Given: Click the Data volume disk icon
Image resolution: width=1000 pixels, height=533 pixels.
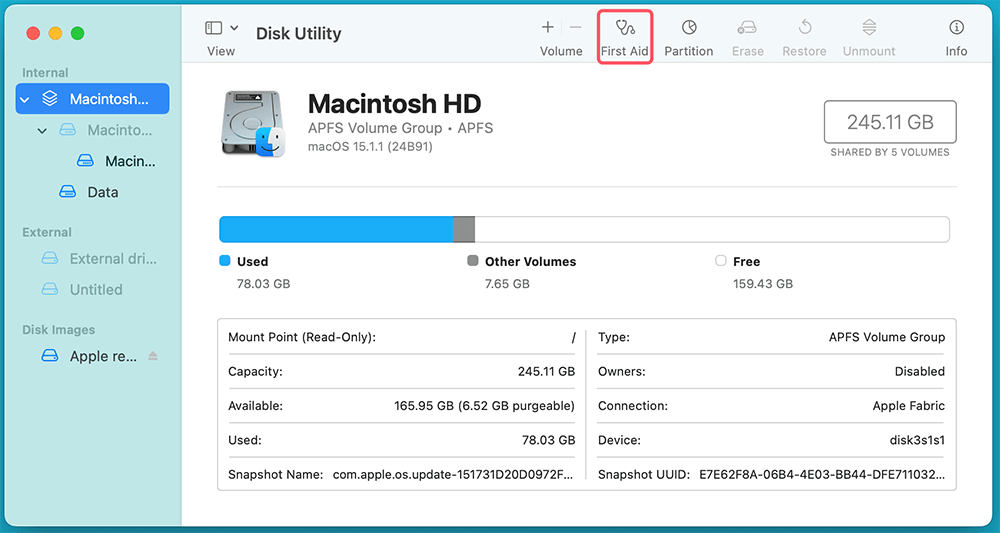Looking at the screenshot, I should (x=68, y=192).
